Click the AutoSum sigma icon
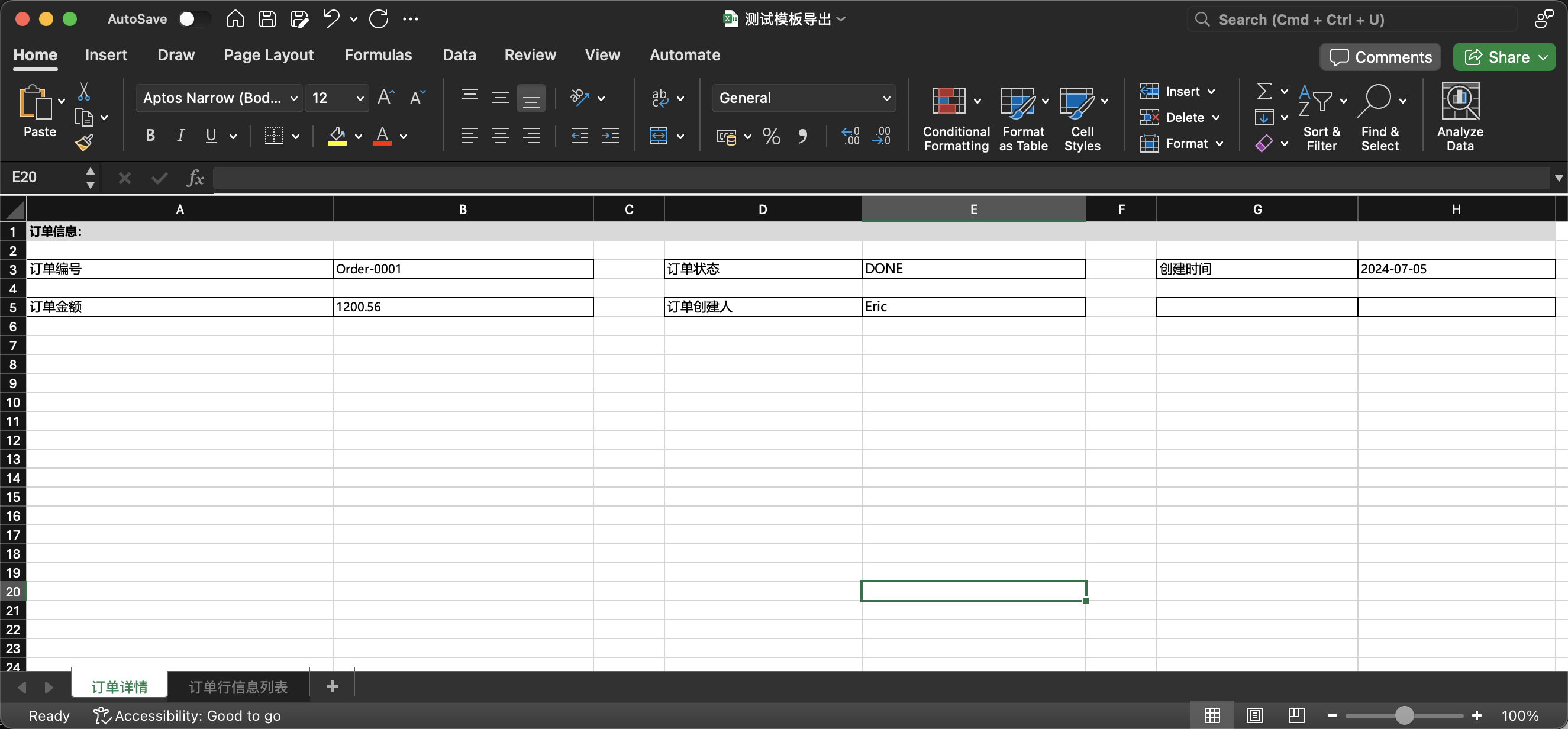The image size is (1568, 729). [x=1264, y=91]
